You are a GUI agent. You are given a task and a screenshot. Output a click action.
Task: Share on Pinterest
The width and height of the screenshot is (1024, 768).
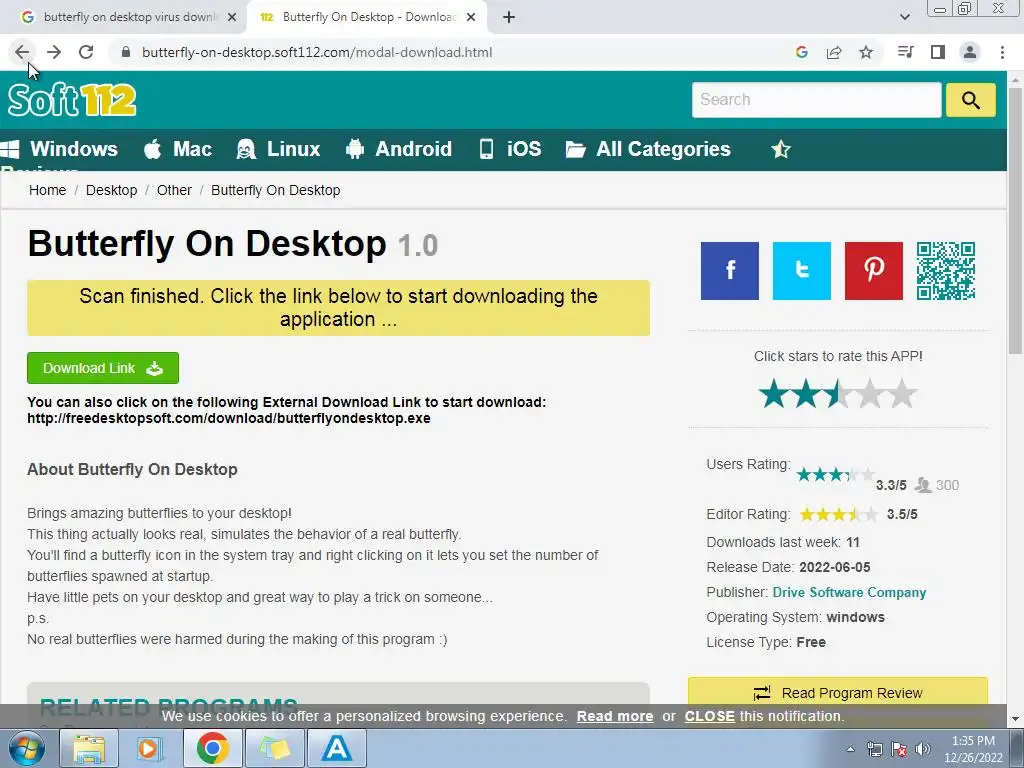coord(874,270)
